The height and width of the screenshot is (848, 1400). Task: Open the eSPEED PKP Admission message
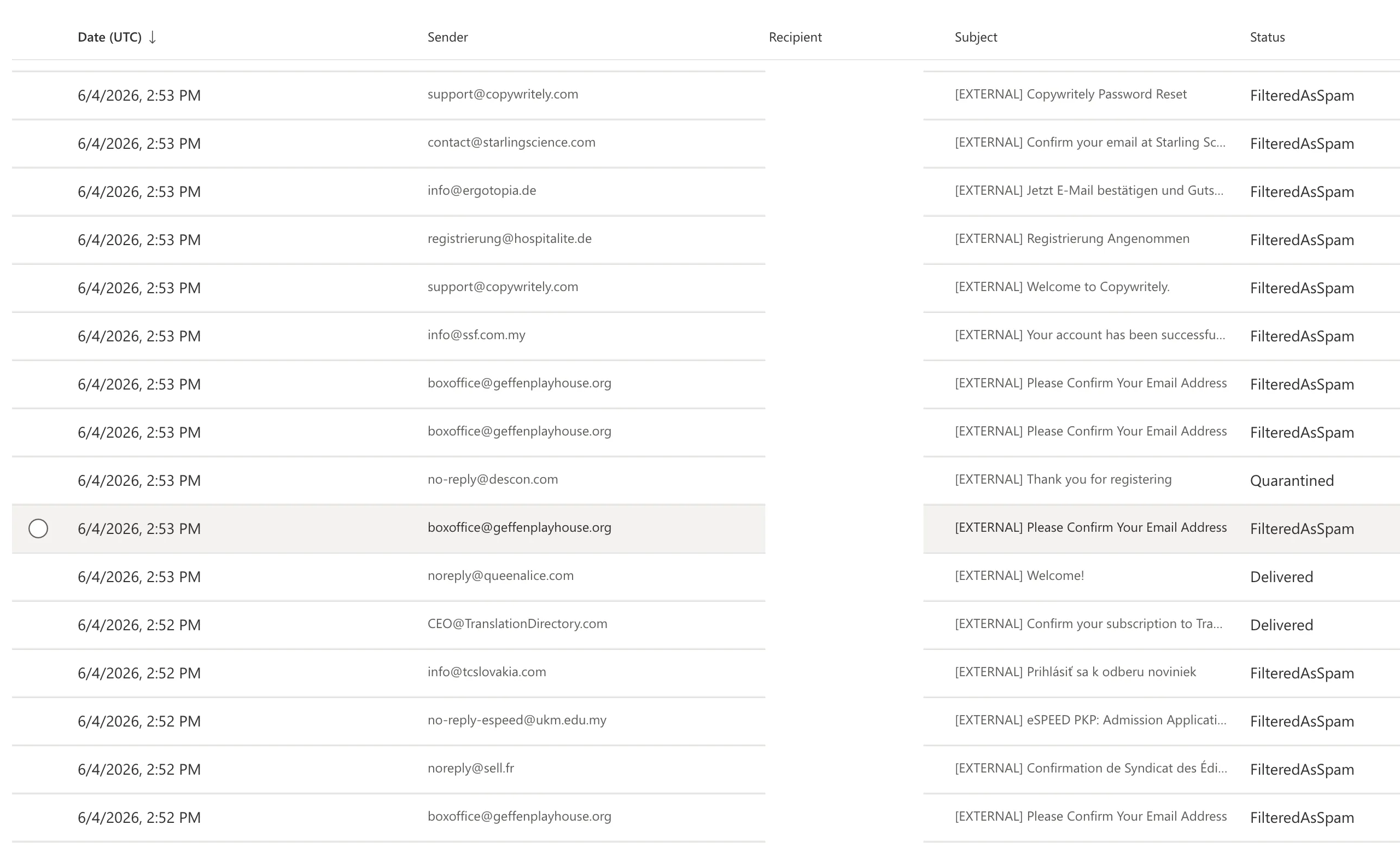pyautogui.click(x=1090, y=721)
